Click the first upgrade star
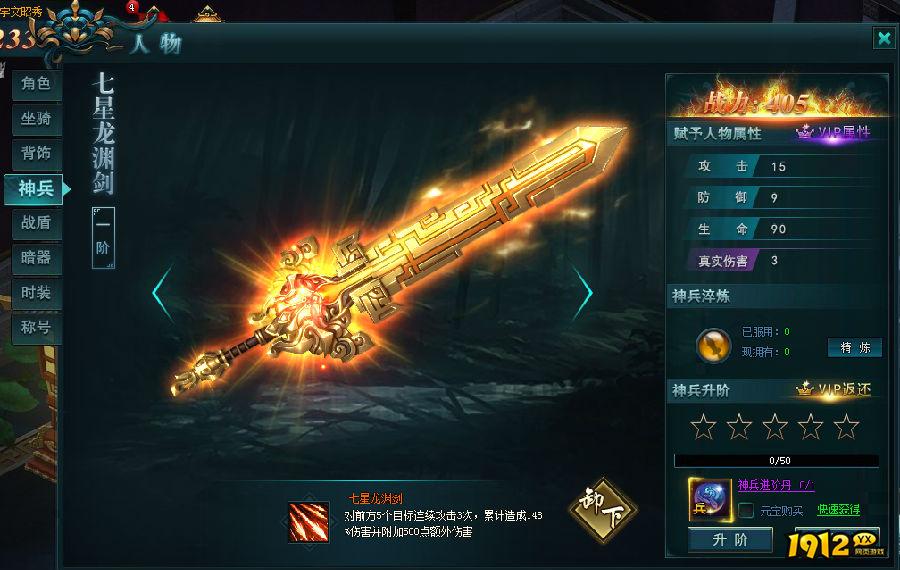Viewport: 900px width, 570px height. [703, 426]
